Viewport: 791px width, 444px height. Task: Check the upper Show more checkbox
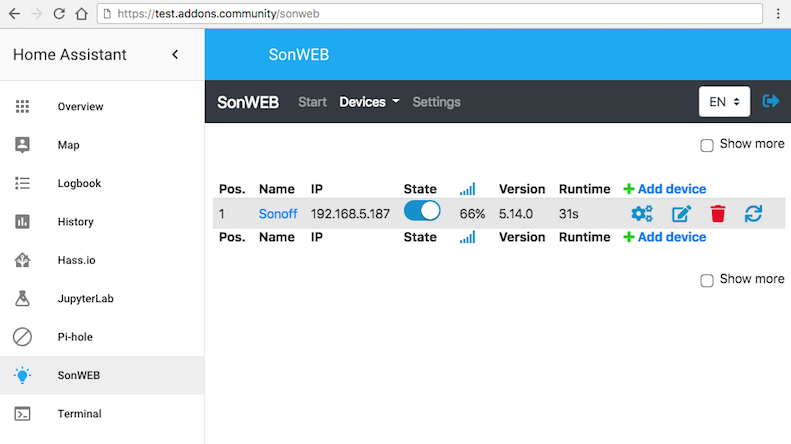click(x=707, y=145)
